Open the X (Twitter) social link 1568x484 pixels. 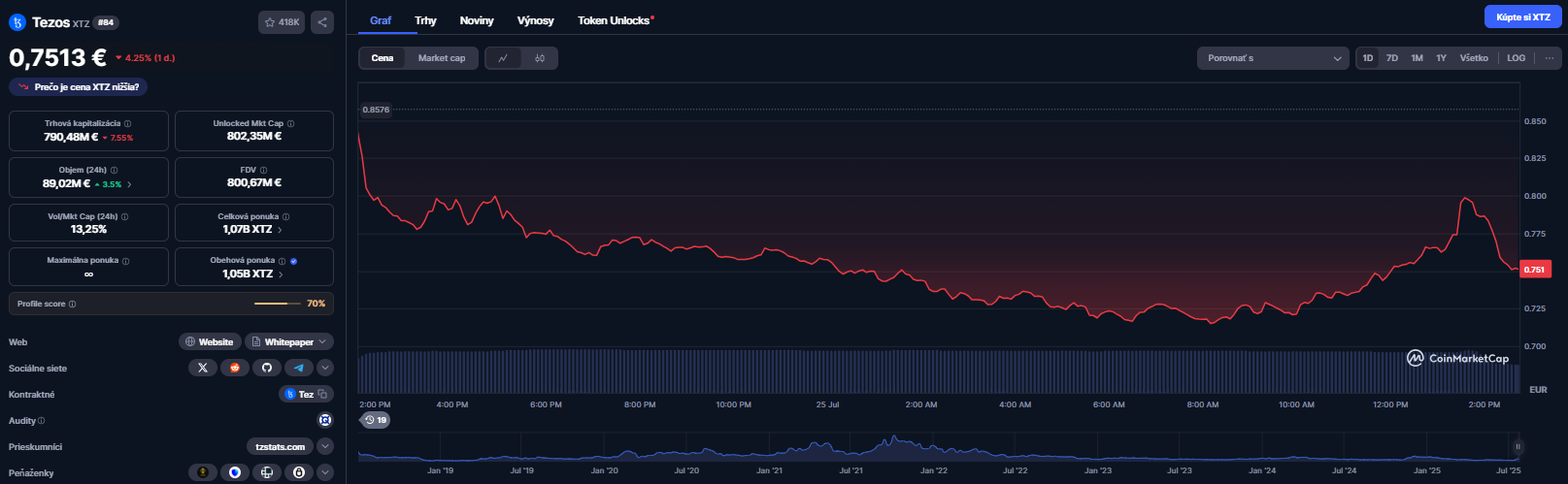pyautogui.click(x=203, y=368)
